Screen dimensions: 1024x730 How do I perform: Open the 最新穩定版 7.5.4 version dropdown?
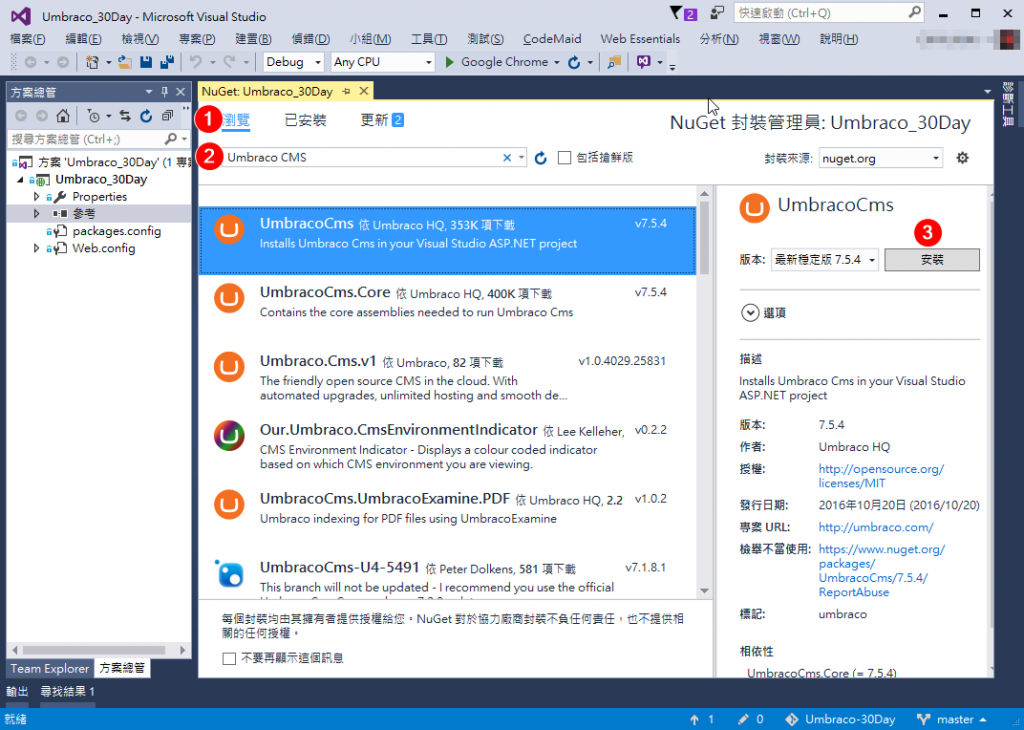click(824, 260)
